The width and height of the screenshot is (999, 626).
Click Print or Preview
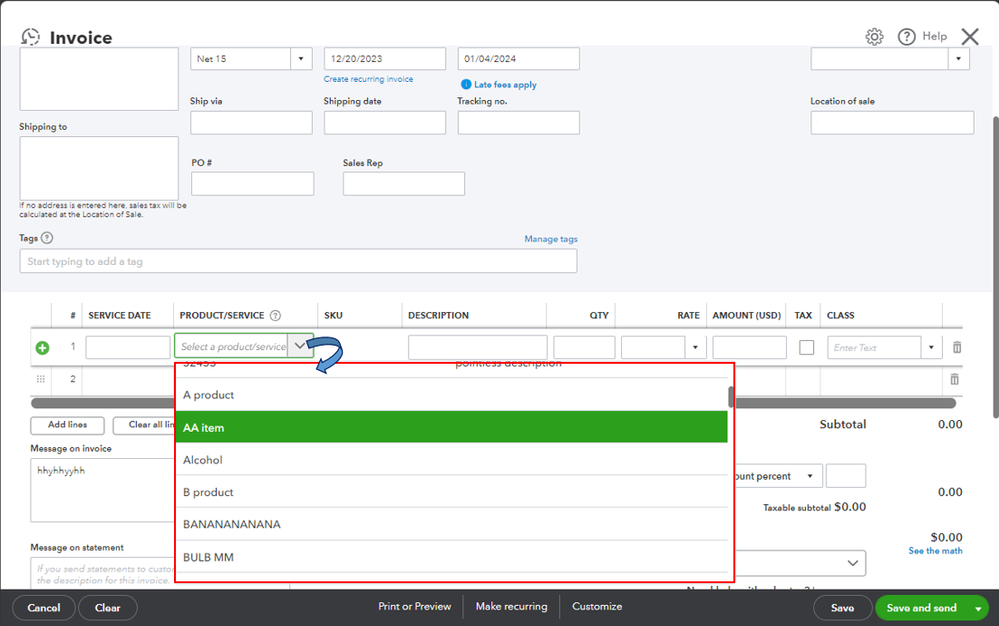(x=415, y=606)
